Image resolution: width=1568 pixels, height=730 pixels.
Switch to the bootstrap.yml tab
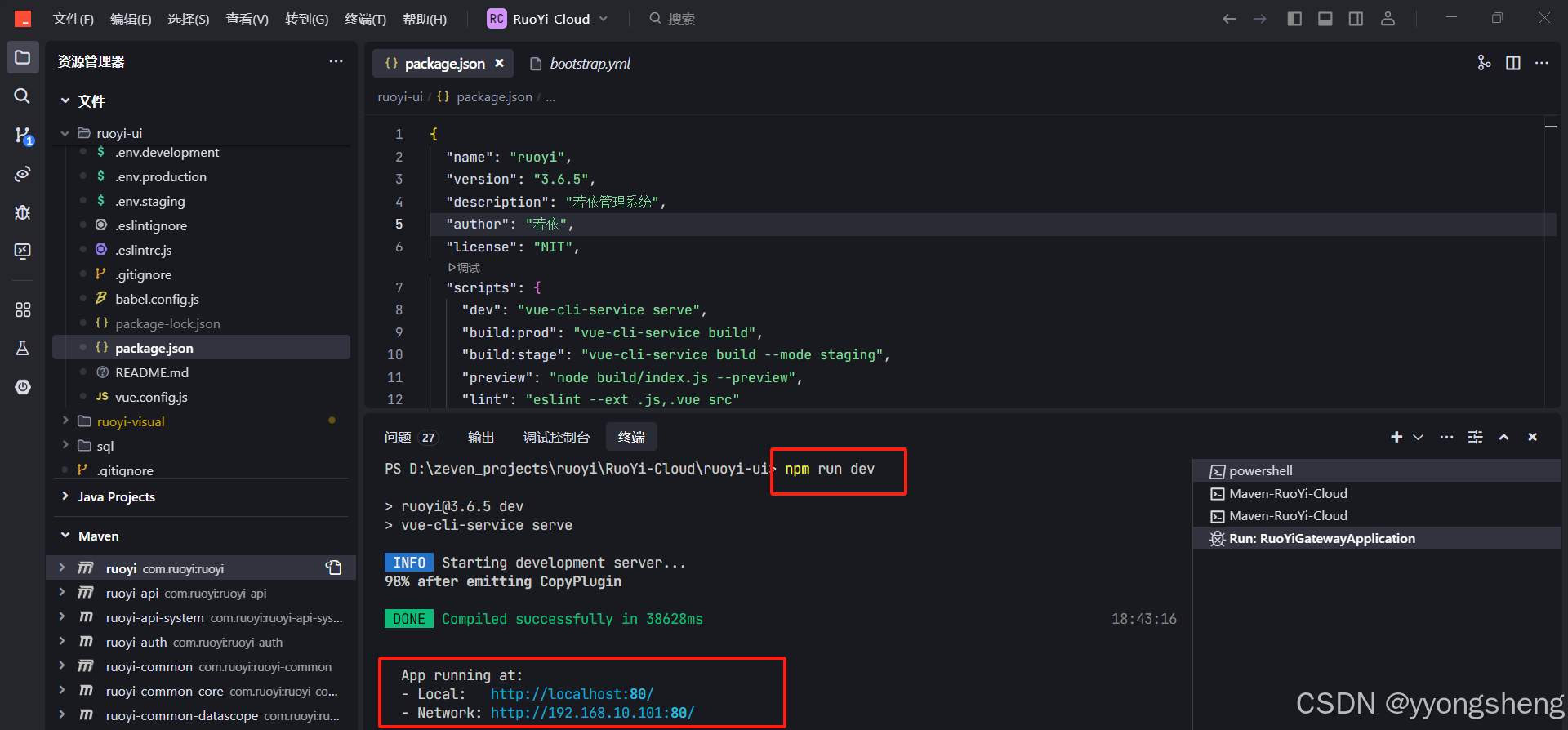coord(581,64)
